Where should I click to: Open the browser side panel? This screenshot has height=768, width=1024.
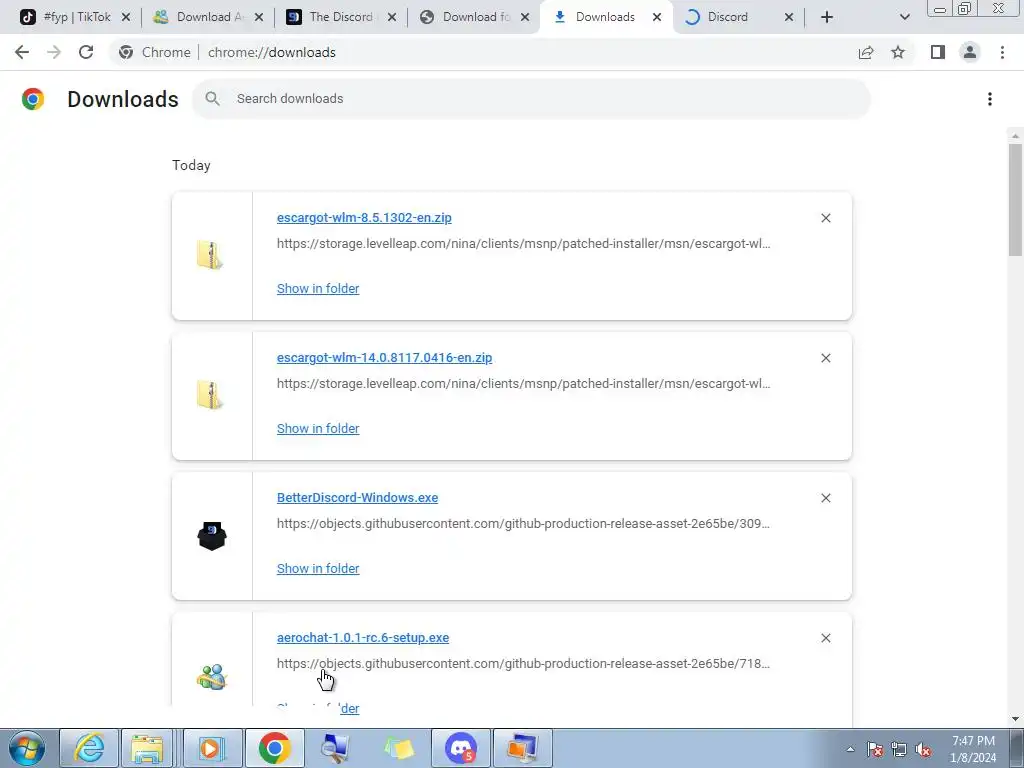point(938,52)
